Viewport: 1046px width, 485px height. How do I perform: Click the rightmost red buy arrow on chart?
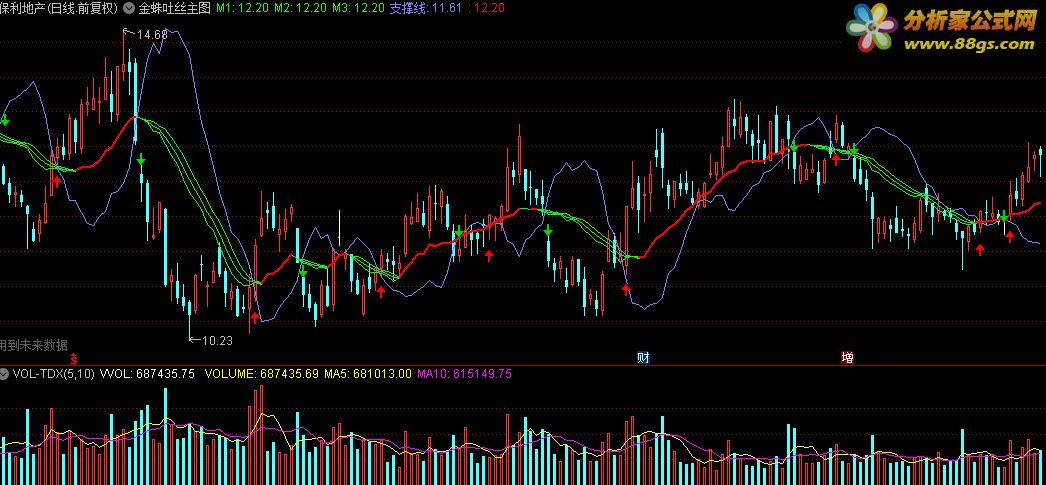point(1010,236)
